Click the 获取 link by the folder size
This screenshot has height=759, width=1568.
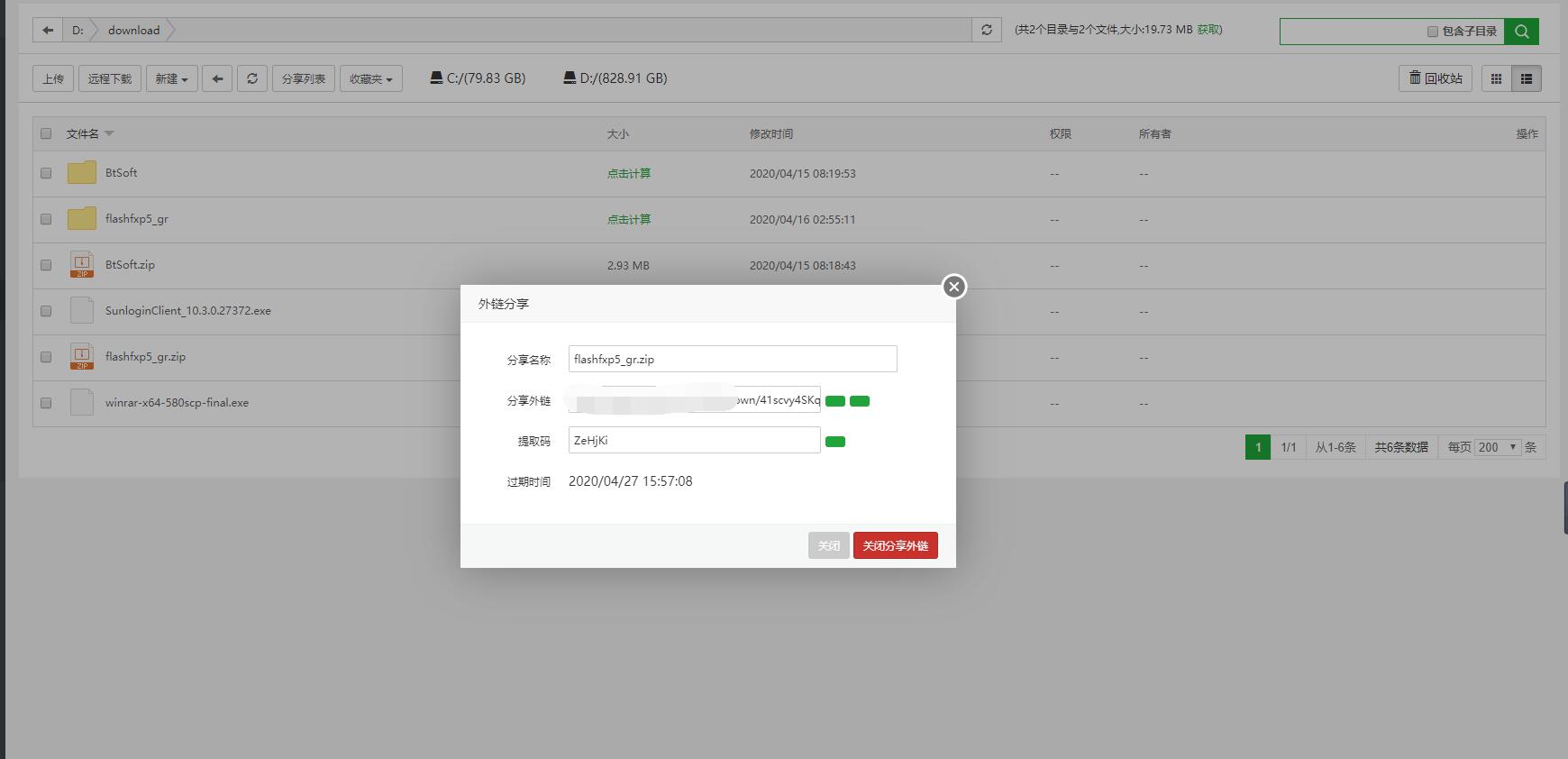1209,30
